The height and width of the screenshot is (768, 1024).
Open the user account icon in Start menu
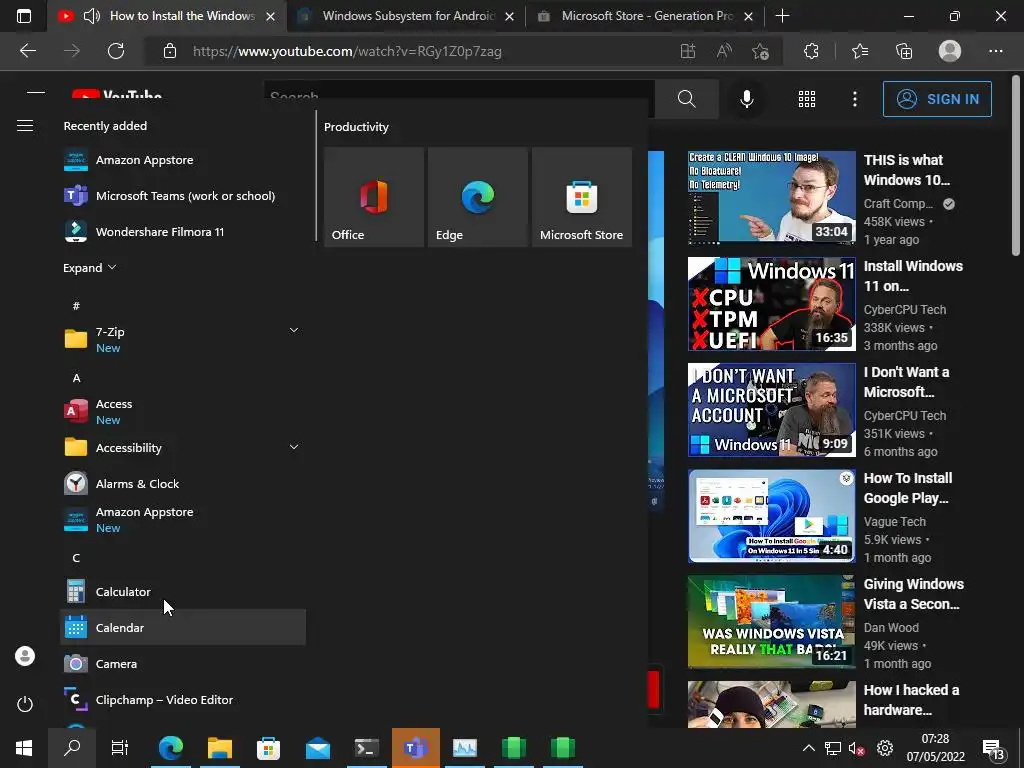(25, 656)
